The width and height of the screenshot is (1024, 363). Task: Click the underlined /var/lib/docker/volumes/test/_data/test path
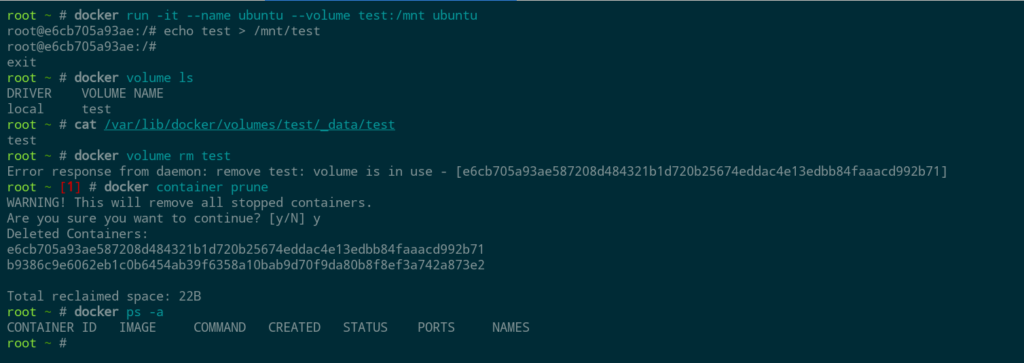point(249,125)
